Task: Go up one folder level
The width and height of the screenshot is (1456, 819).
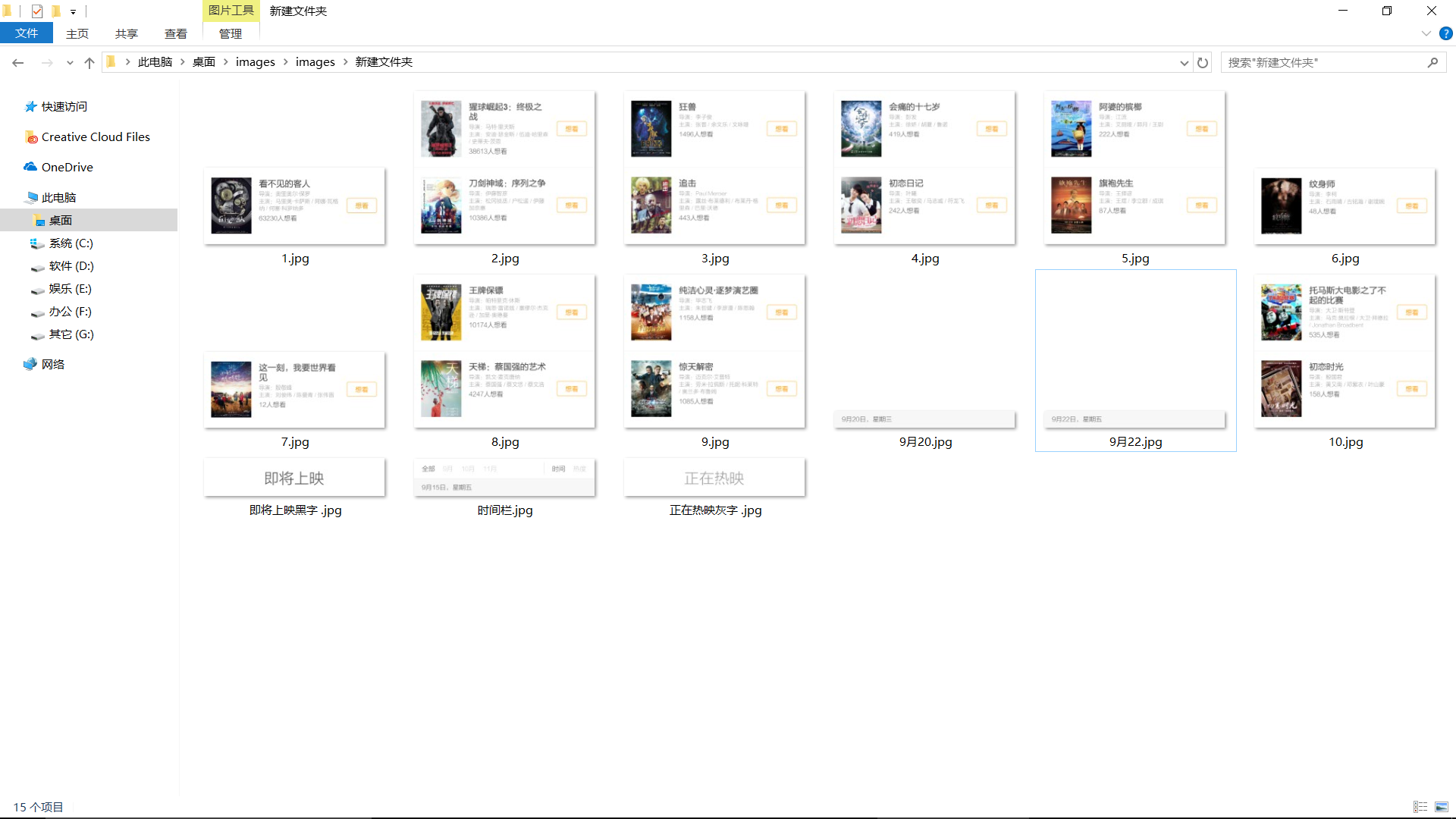Action: pos(89,62)
